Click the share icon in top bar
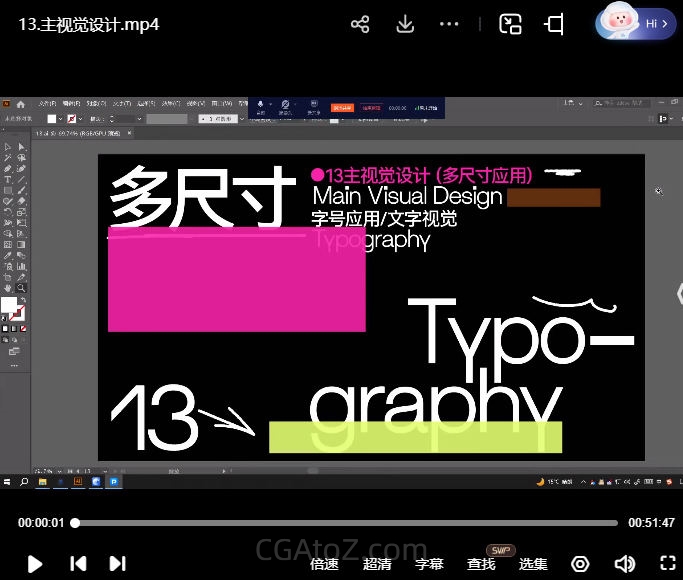The height and width of the screenshot is (580, 683). 360,24
